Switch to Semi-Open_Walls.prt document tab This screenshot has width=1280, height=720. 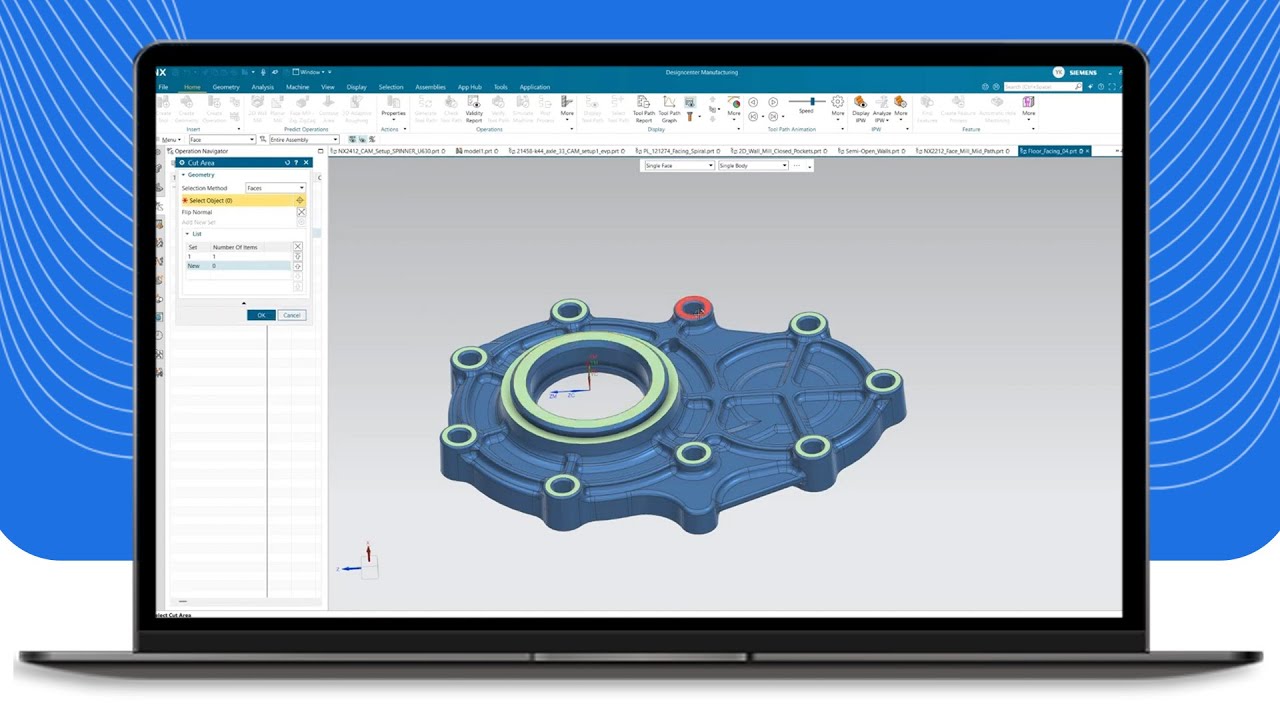tap(870, 151)
